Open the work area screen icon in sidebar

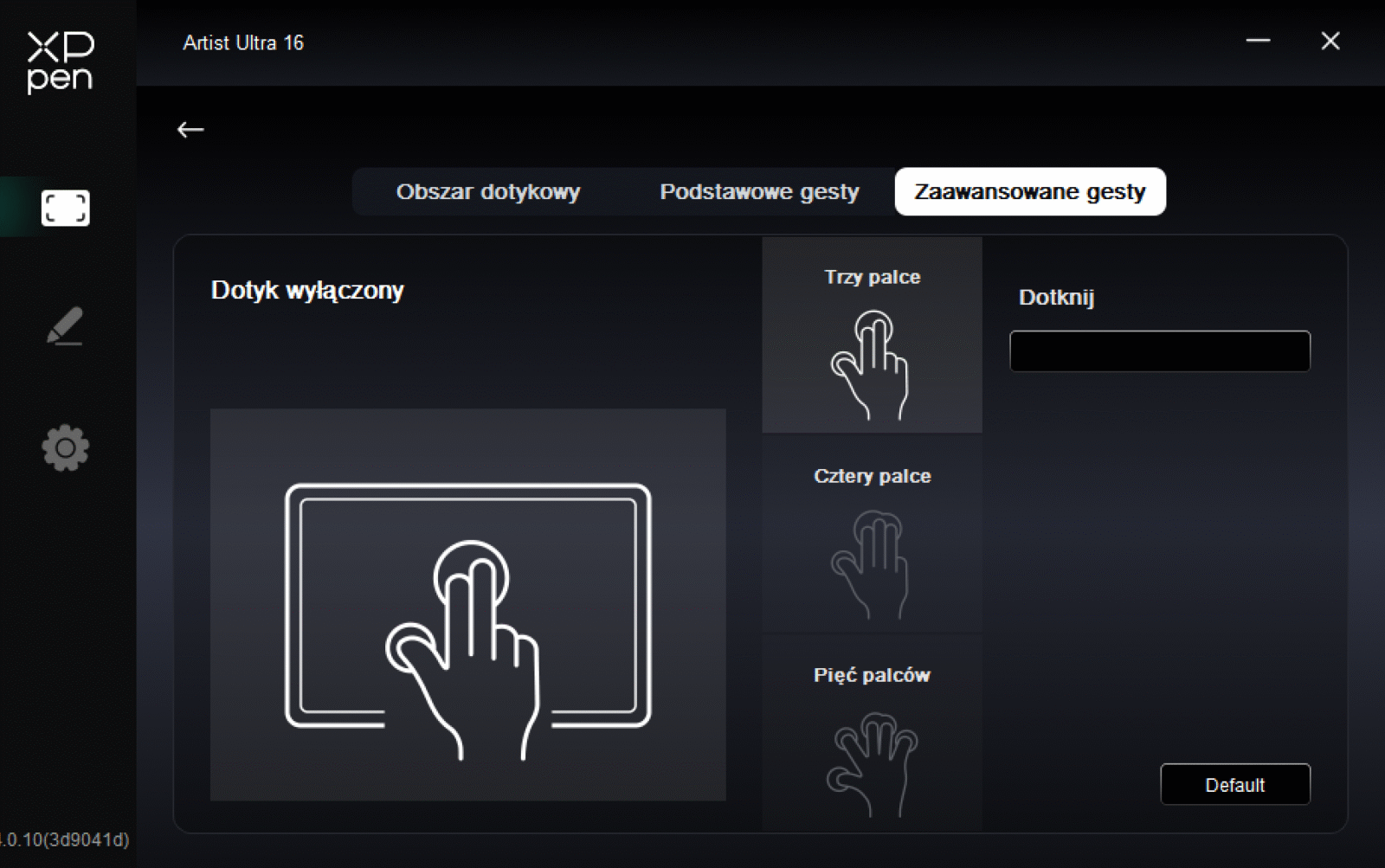pos(65,208)
